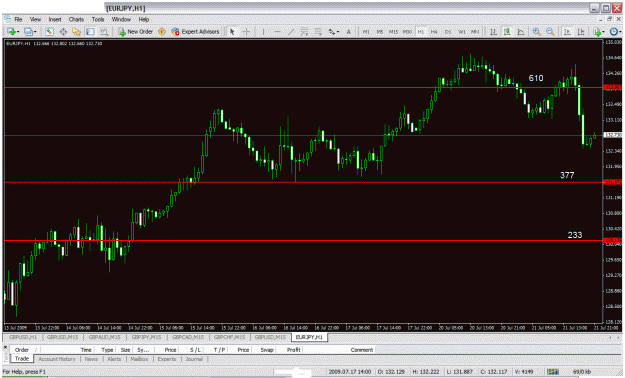Open the News terminal tab
The height and width of the screenshot is (378, 625).
pyautogui.click(x=91, y=359)
